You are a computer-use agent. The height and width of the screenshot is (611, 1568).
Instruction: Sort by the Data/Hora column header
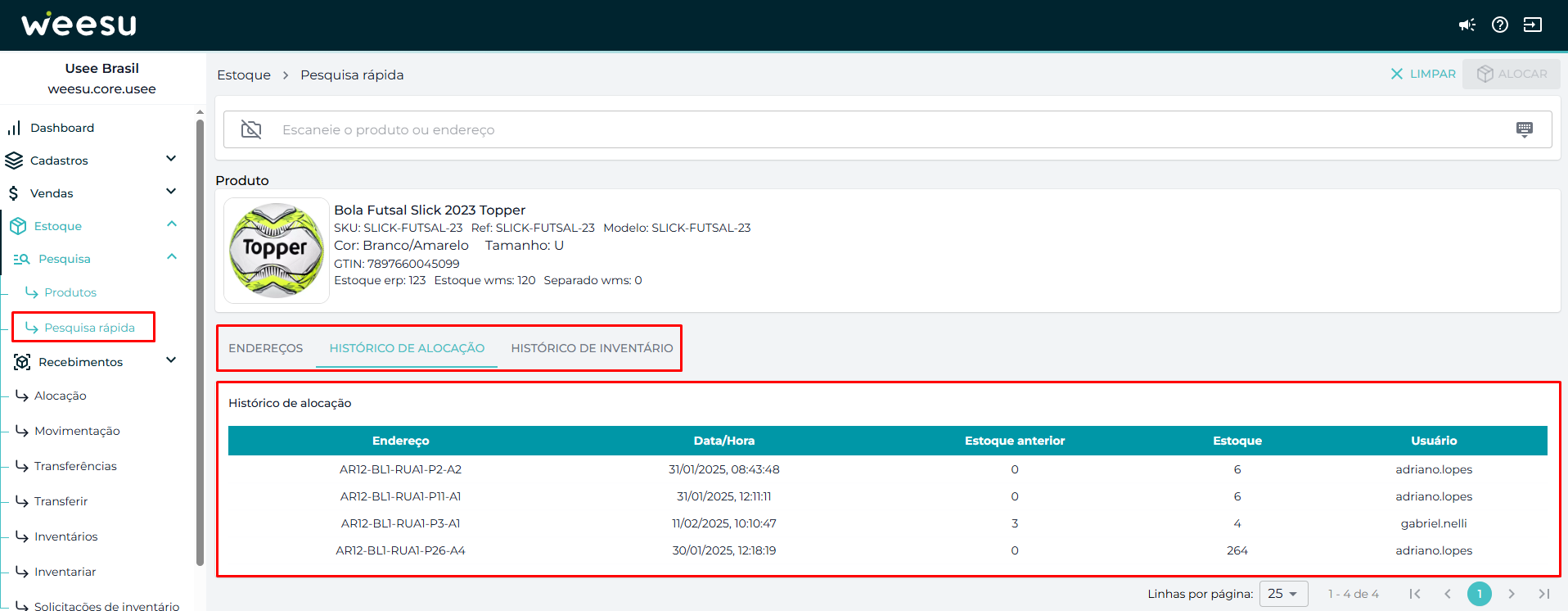click(x=724, y=441)
